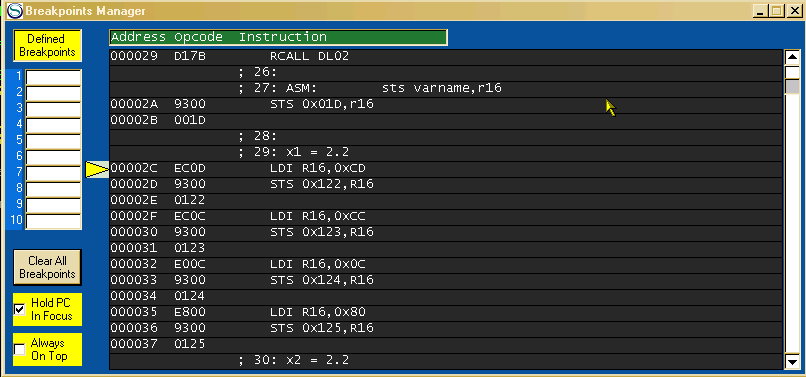The height and width of the screenshot is (377, 806).
Task: Select line 000033 STS 0x124,R16
Action: pyautogui.click(x=446, y=280)
